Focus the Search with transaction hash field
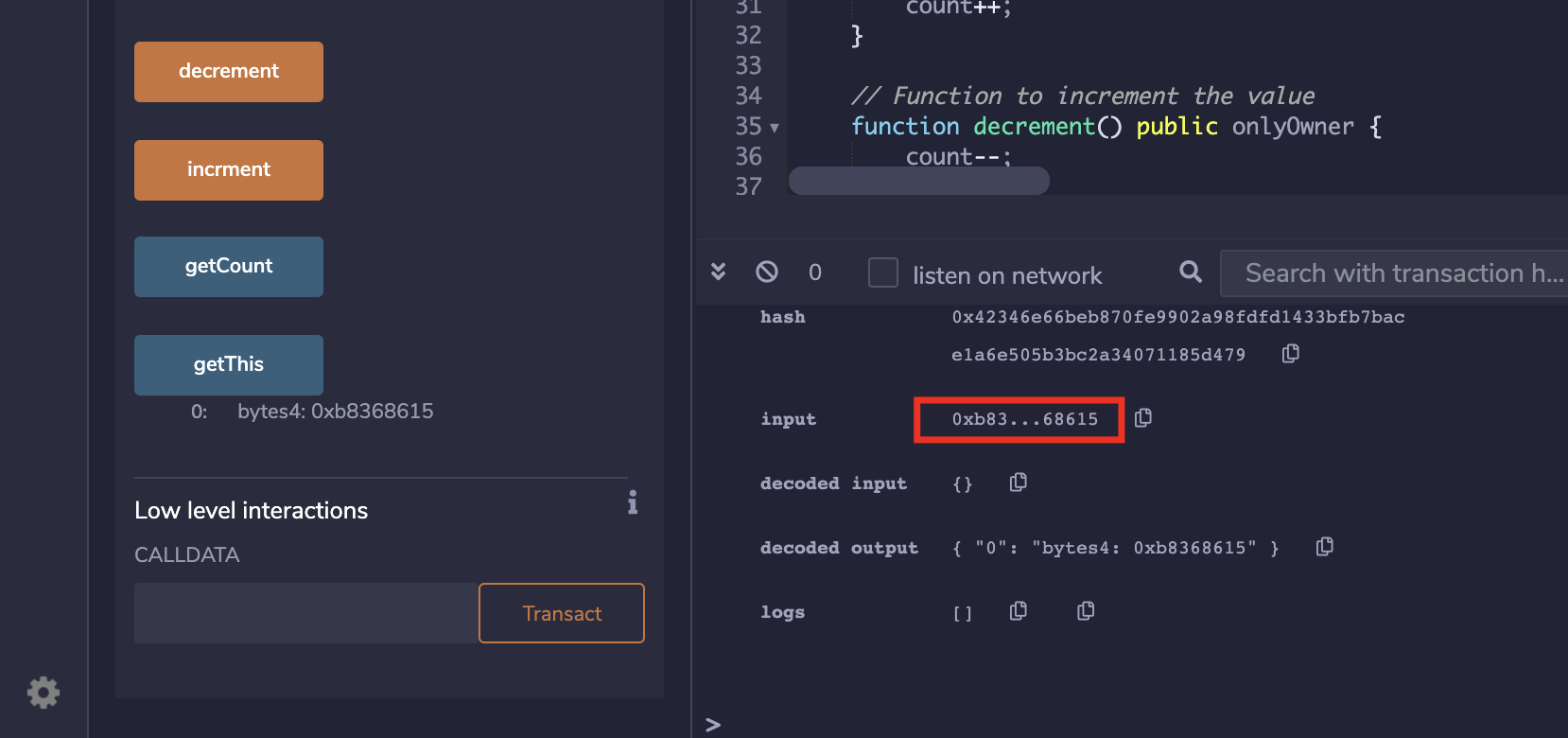1568x738 pixels. coord(1394,273)
